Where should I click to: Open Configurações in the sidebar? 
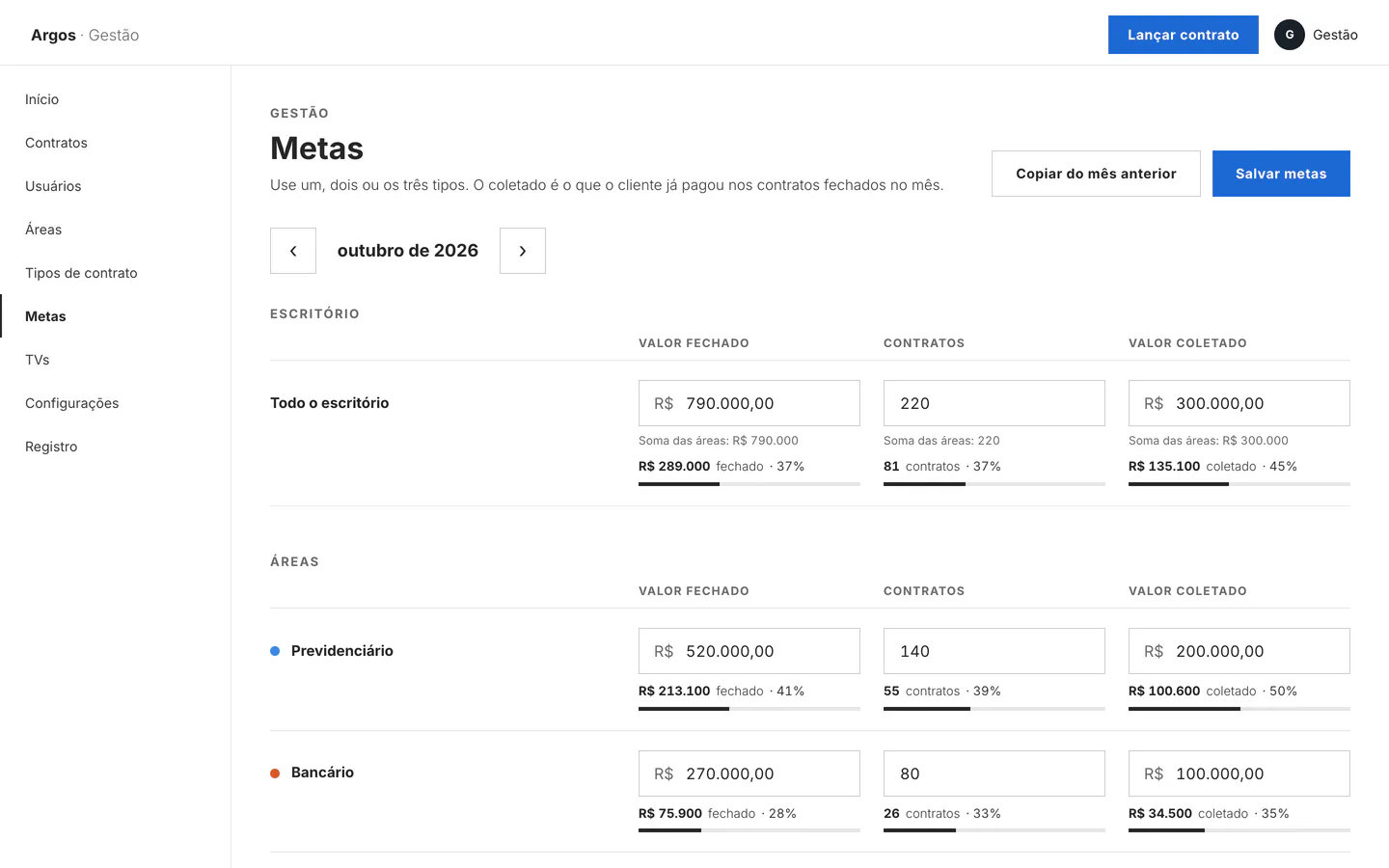(116, 403)
